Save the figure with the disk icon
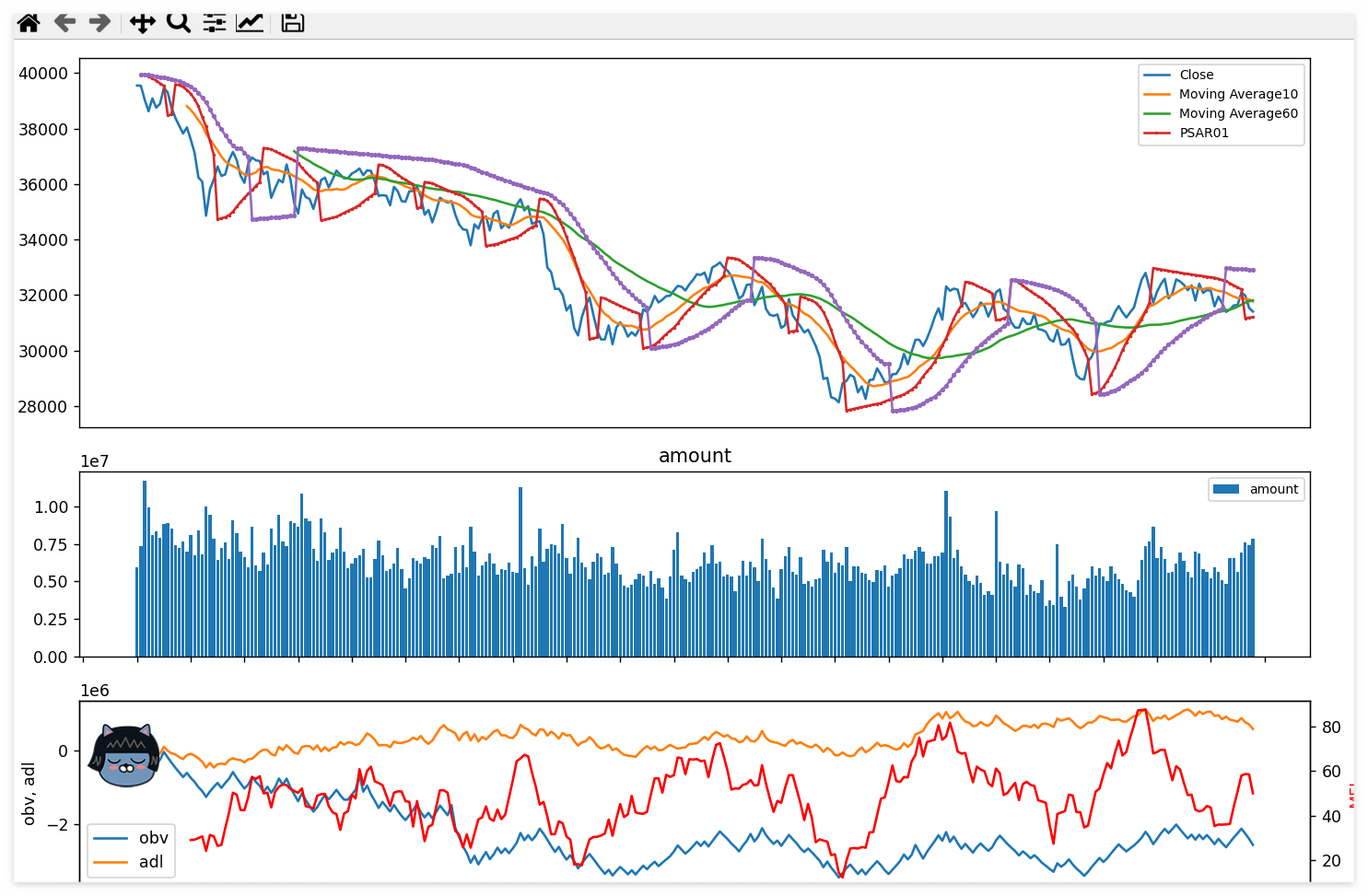The width and height of the screenshot is (1368, 896). pos(292,22)
